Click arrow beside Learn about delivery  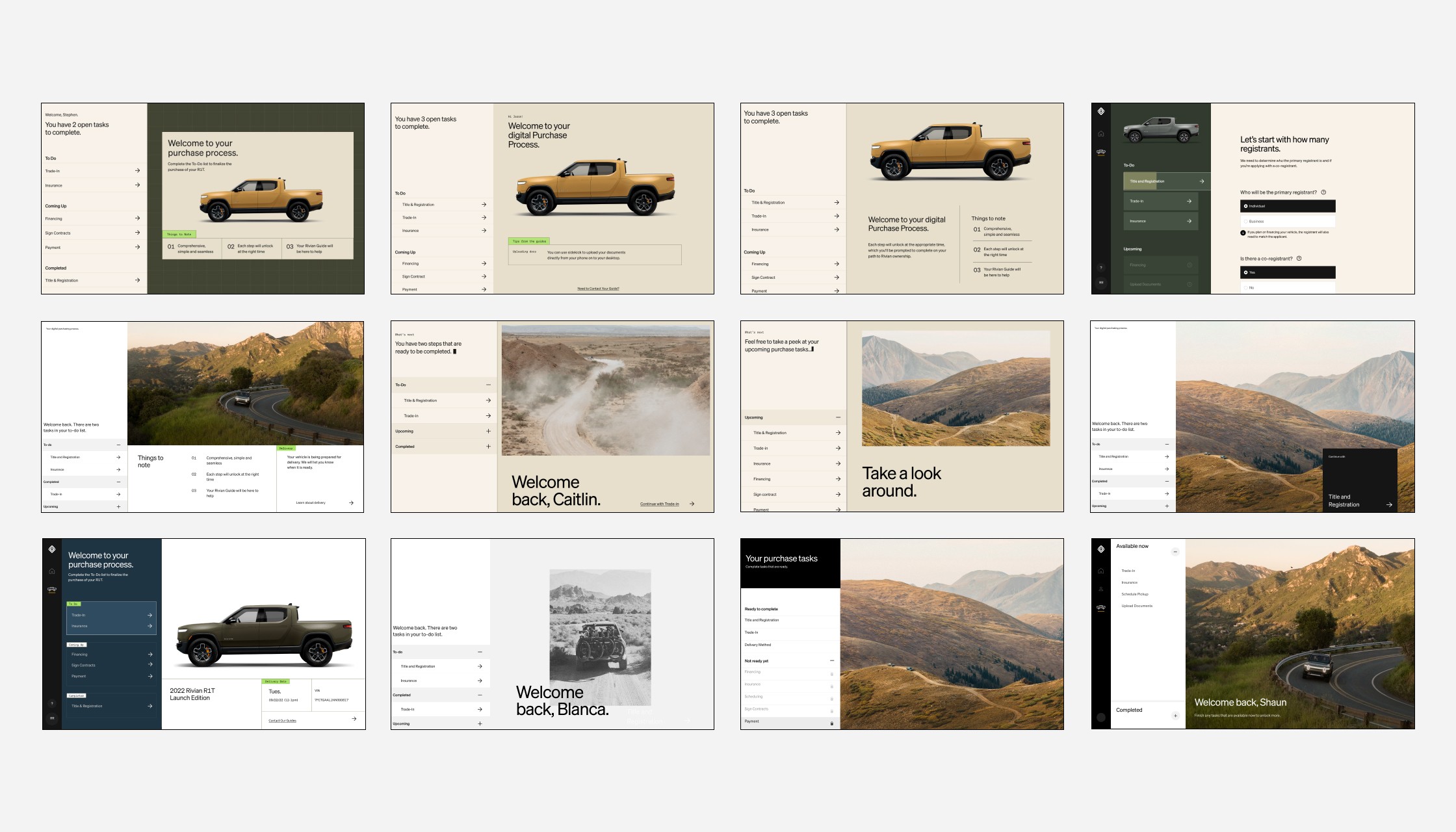click(351, 502)
